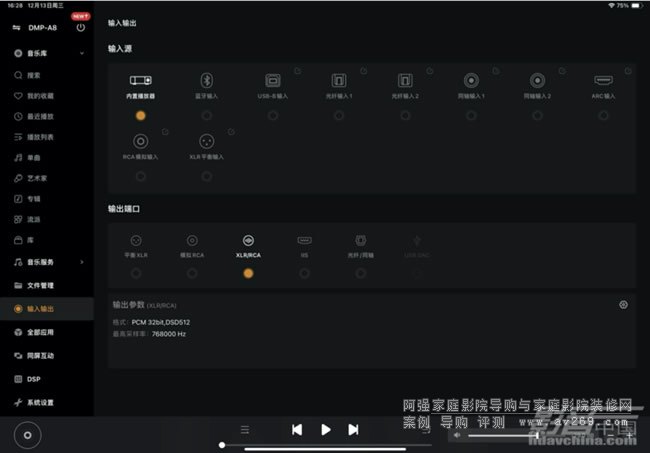Open the play queue list icon
The image size is (650, 453).
pos(244,429)
